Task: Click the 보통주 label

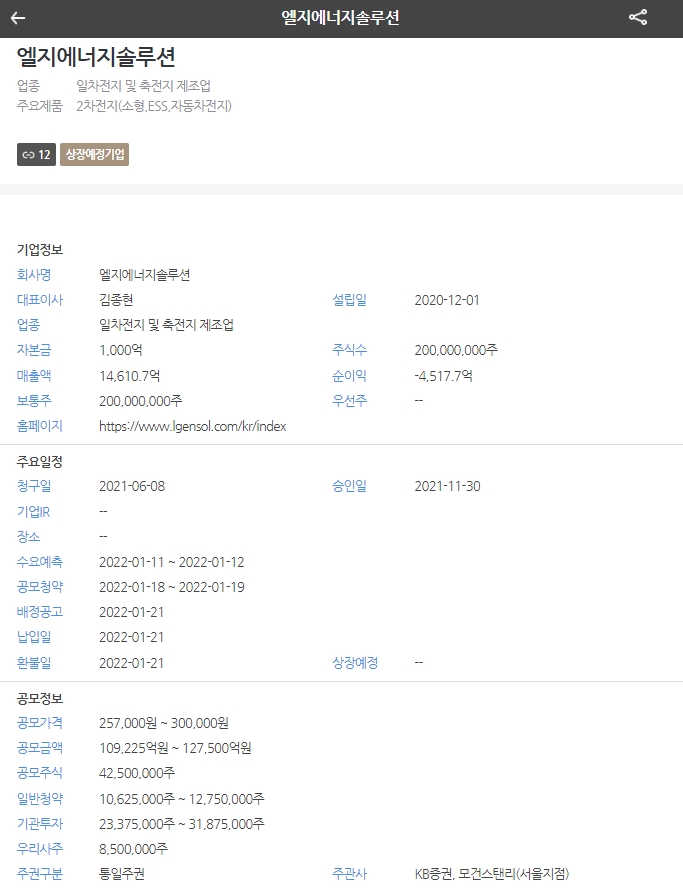Action: click(x=34, y=401)
